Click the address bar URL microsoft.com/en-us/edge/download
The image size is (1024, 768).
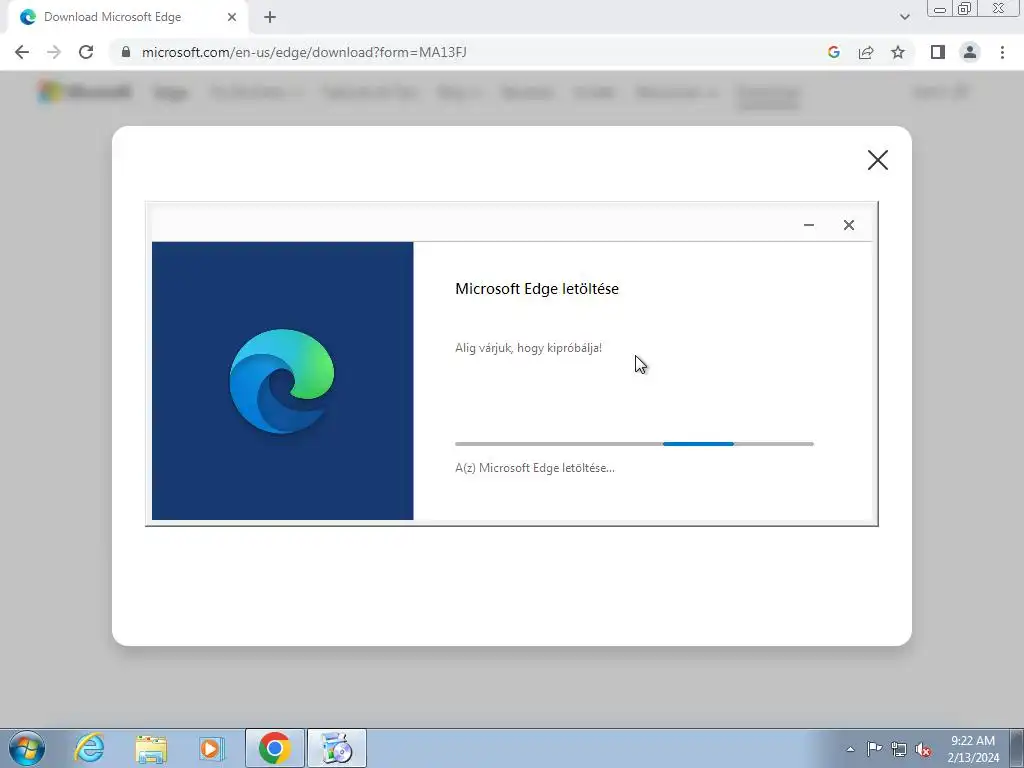click(x=304, y=52)
